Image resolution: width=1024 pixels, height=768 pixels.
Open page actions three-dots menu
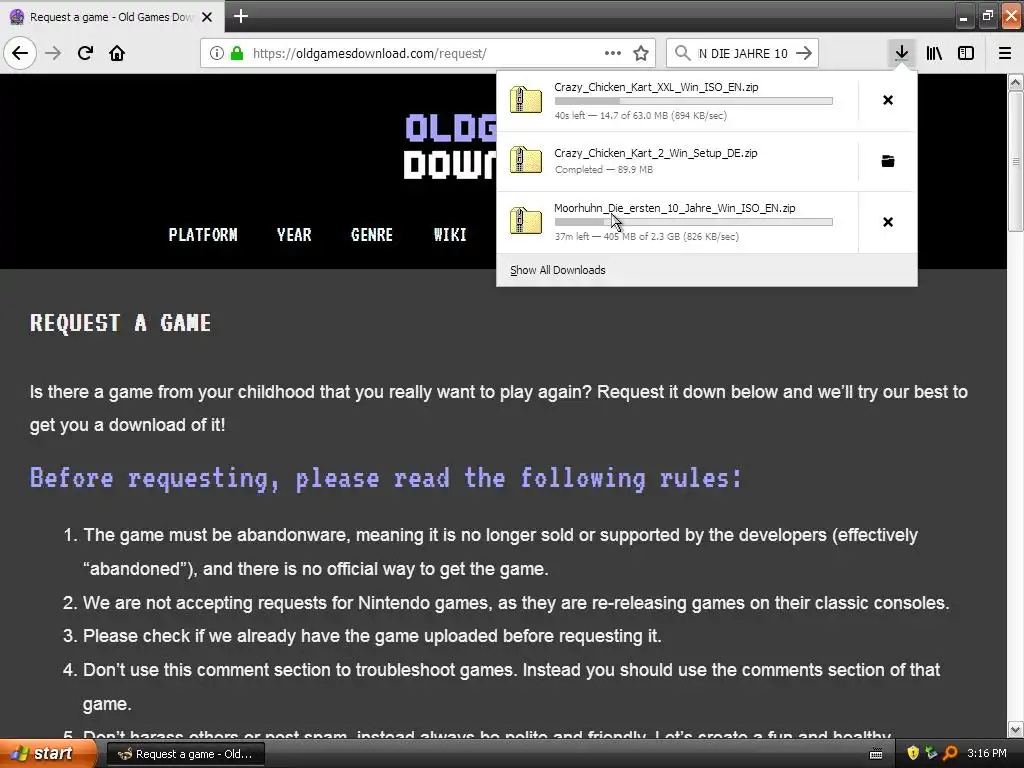(613, 53)
